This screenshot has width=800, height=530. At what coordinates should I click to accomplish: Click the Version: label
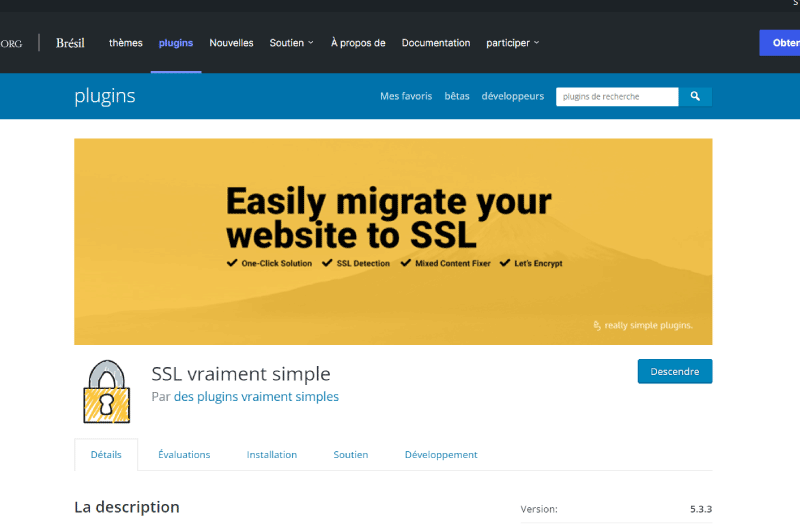coord(539,509)
